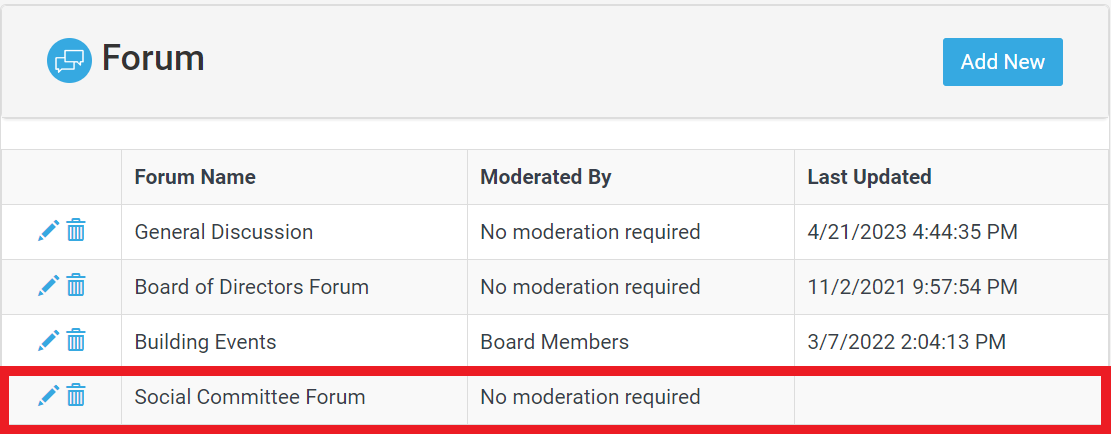
Task: Click the Moderated By column header
Action: (x=545, y=177)
